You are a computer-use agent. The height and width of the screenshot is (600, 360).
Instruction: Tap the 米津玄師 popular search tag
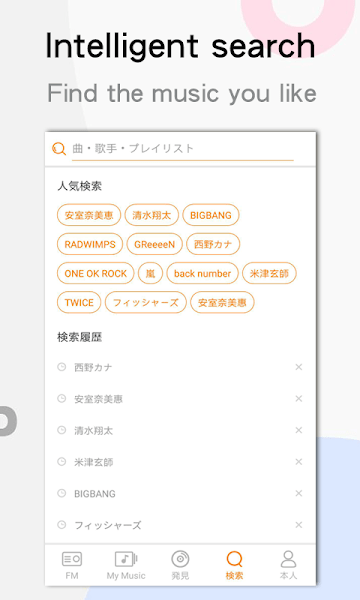click(269, 273)
